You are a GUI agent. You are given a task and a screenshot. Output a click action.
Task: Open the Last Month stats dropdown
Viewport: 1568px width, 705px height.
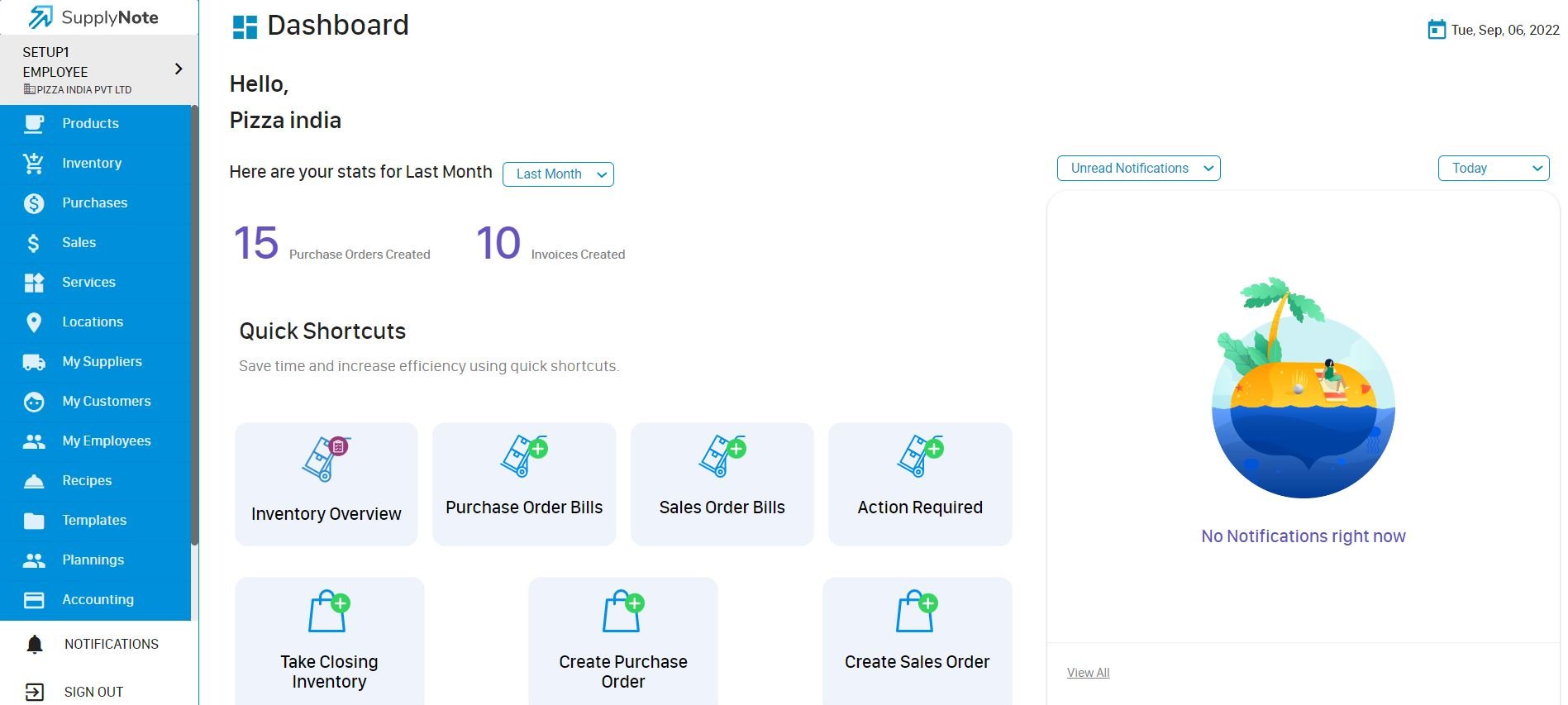tap(558, 174)
